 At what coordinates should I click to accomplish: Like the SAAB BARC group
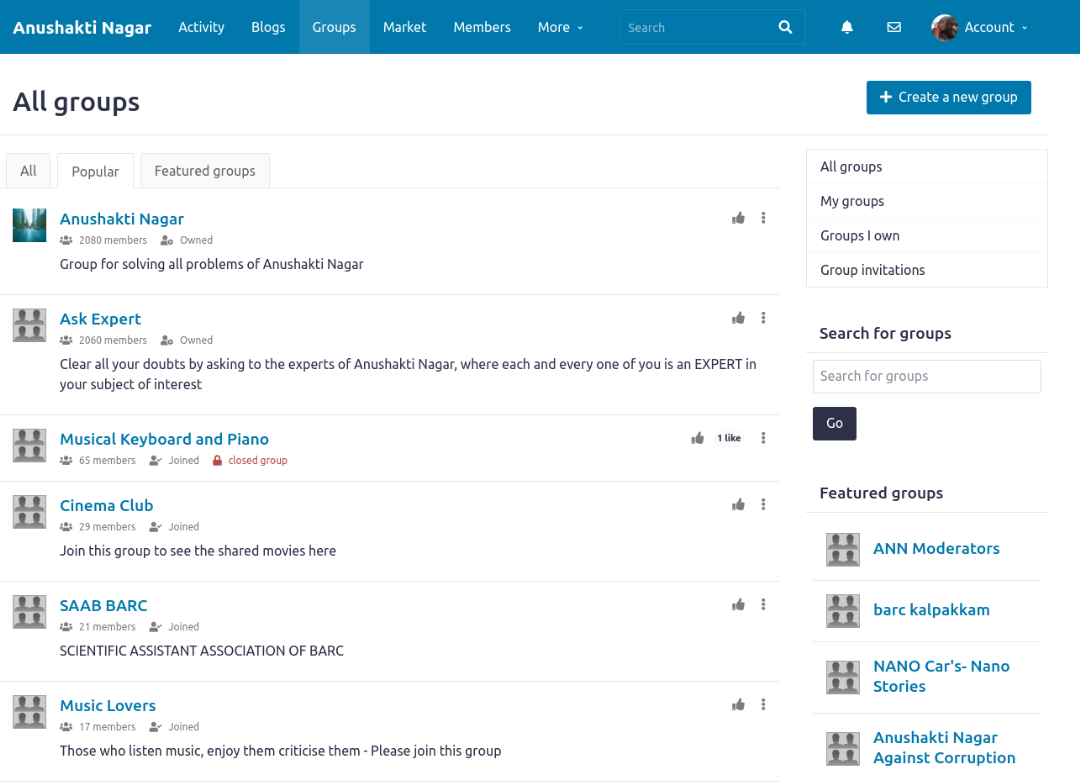click(738, 605)
